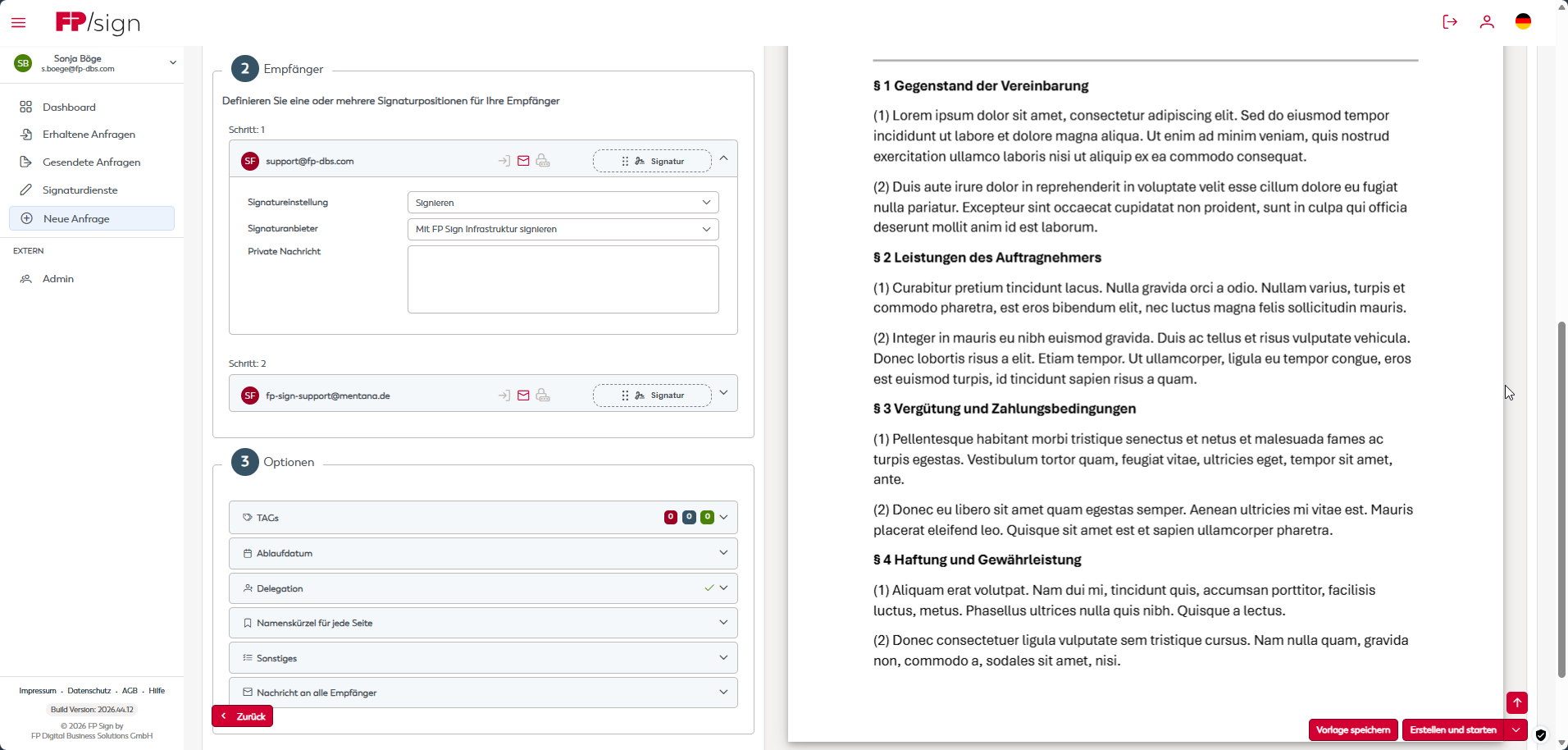Open the Signatureinstellung dropdown
1568x750 pixels.
click(563, 203)
